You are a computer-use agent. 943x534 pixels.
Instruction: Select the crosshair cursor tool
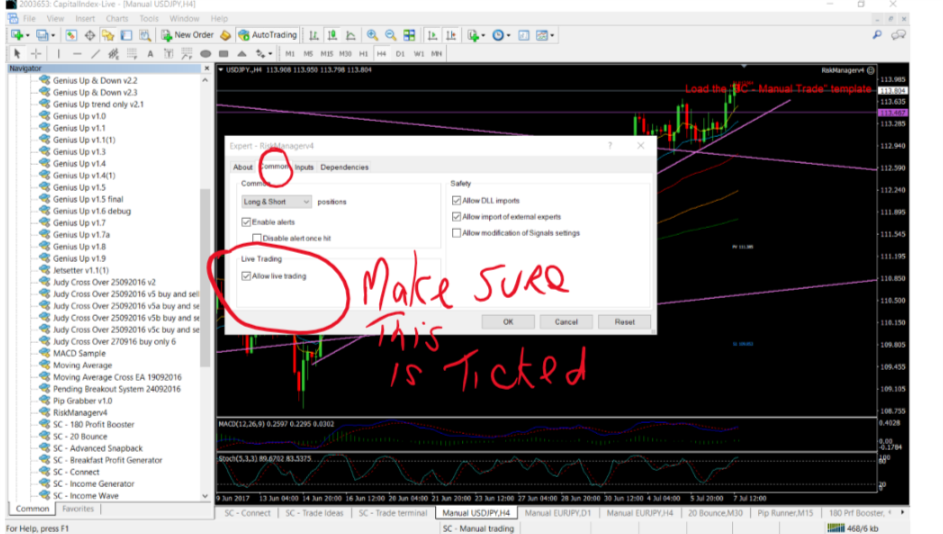point(36,53)
